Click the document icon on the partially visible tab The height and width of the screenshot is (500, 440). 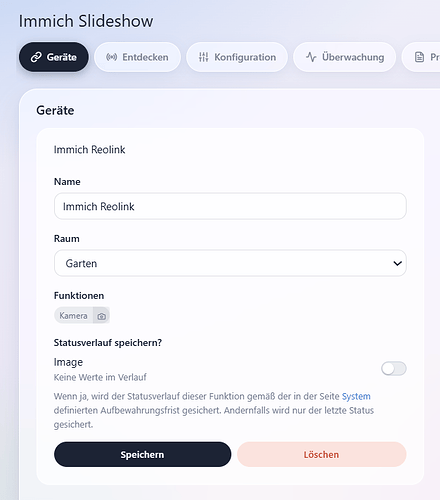tap(419, 57)
